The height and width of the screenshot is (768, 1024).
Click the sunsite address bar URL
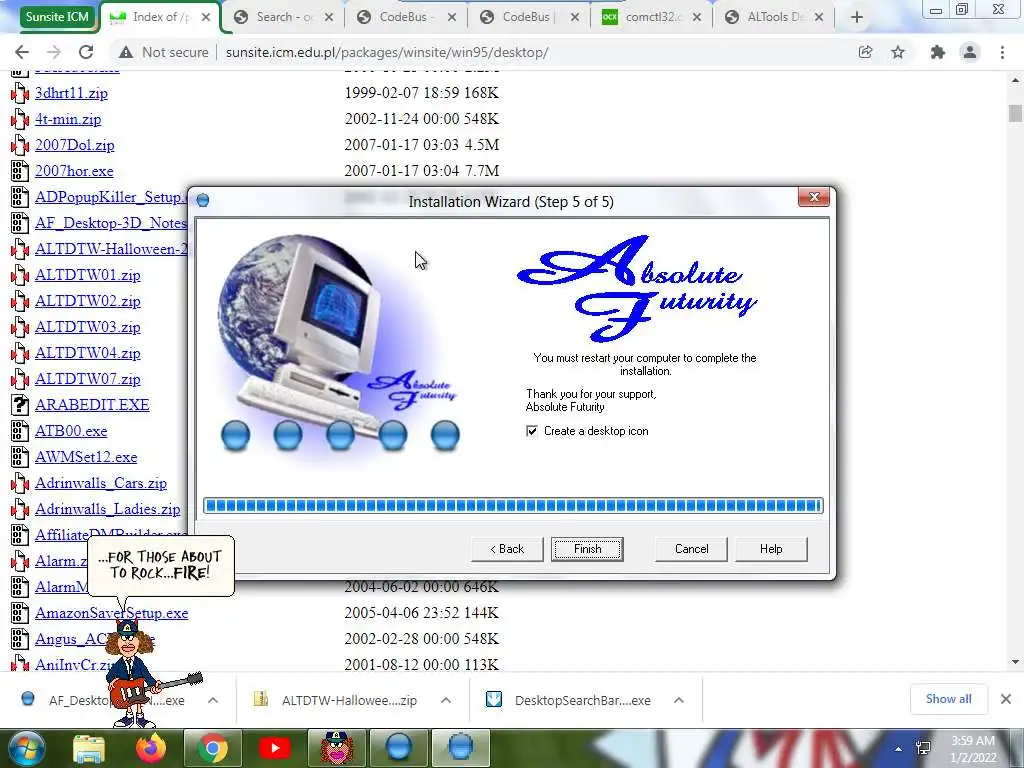[x=387, y=52]
